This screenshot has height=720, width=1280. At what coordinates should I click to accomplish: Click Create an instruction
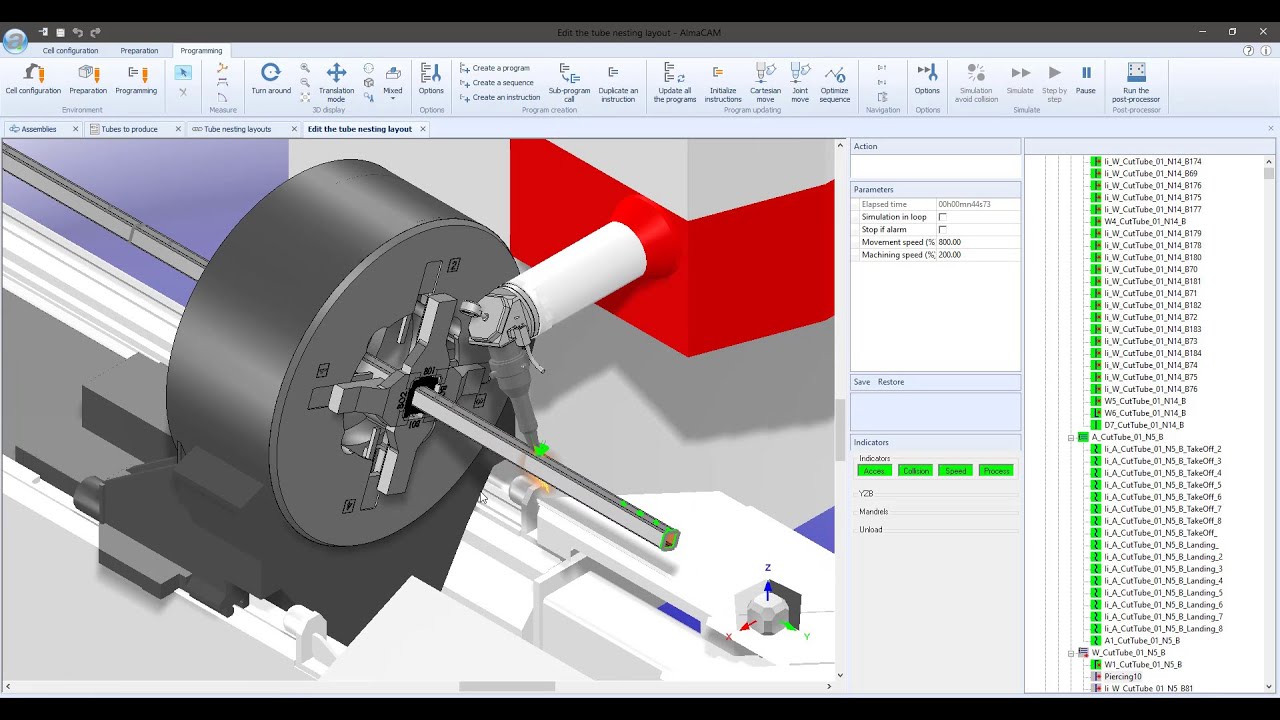(x=500, y=98)
